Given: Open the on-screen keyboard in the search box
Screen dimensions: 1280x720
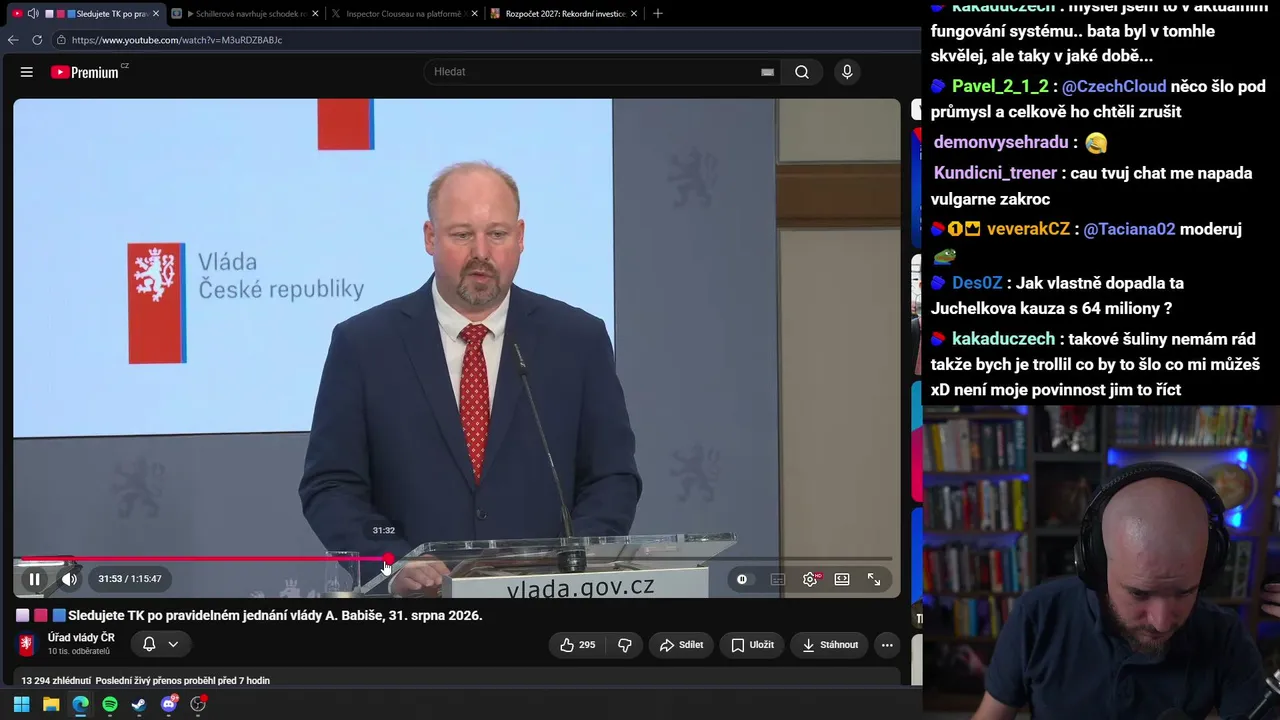Looking at the screenshot, I should [767, 72].
